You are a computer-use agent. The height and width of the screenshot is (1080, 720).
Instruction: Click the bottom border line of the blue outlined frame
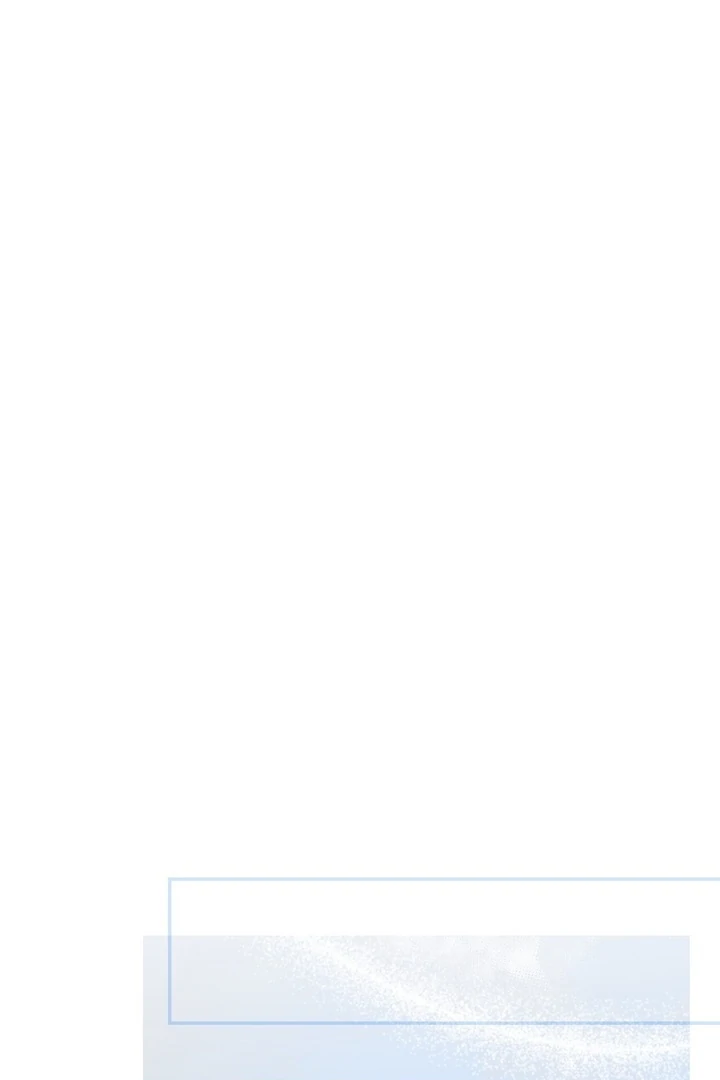tap(444, 1023)
